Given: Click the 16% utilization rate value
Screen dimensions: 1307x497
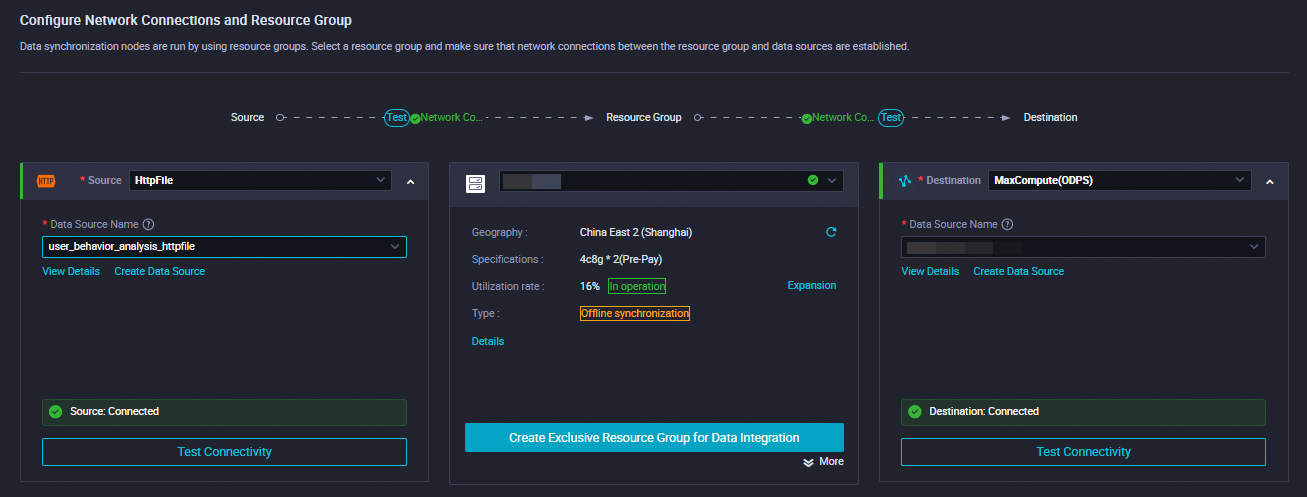Looking at the screenshot, I should (x=590, y=286).
